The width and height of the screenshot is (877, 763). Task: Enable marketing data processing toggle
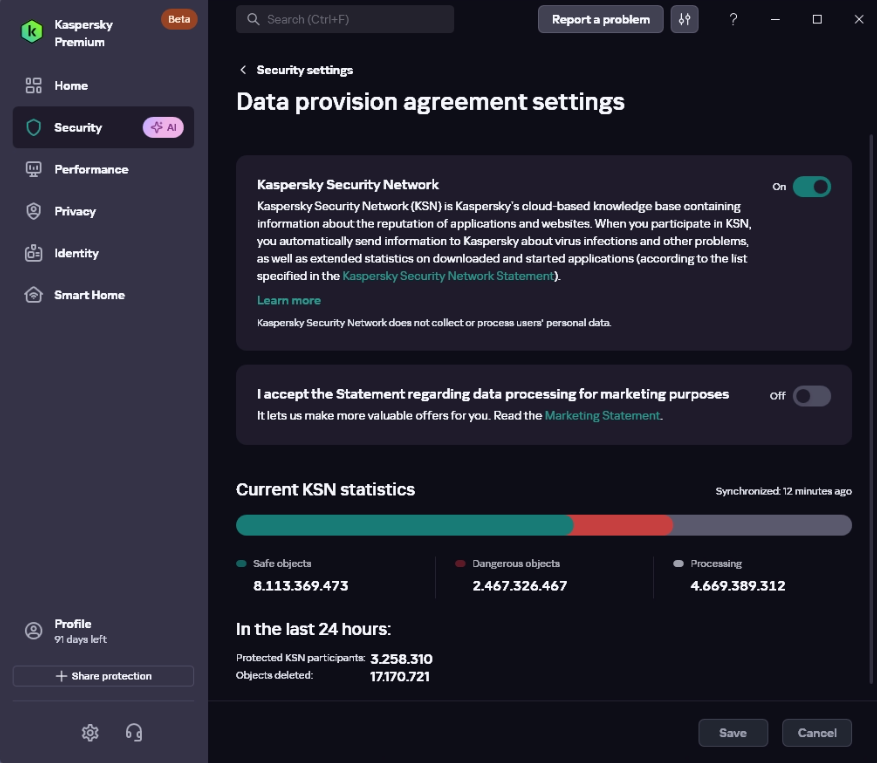[x=812, y=396]
